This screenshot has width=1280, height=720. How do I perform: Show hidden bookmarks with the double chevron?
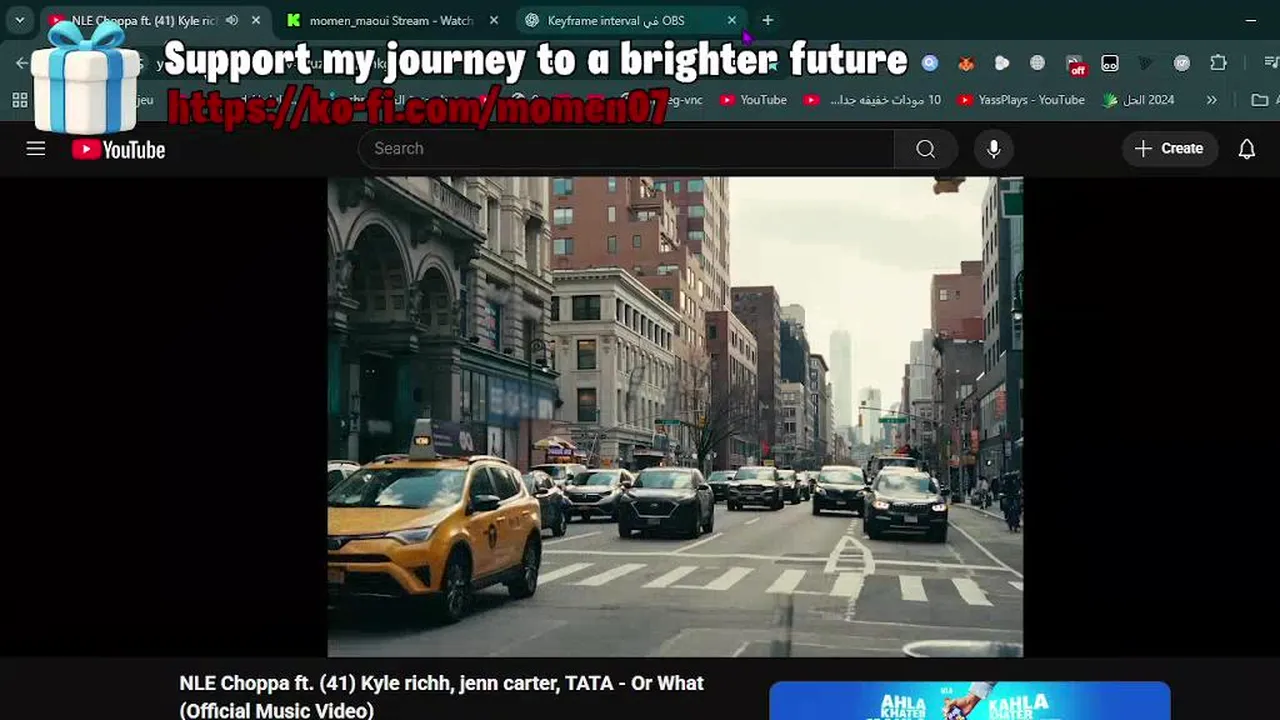coord(1212,100)
